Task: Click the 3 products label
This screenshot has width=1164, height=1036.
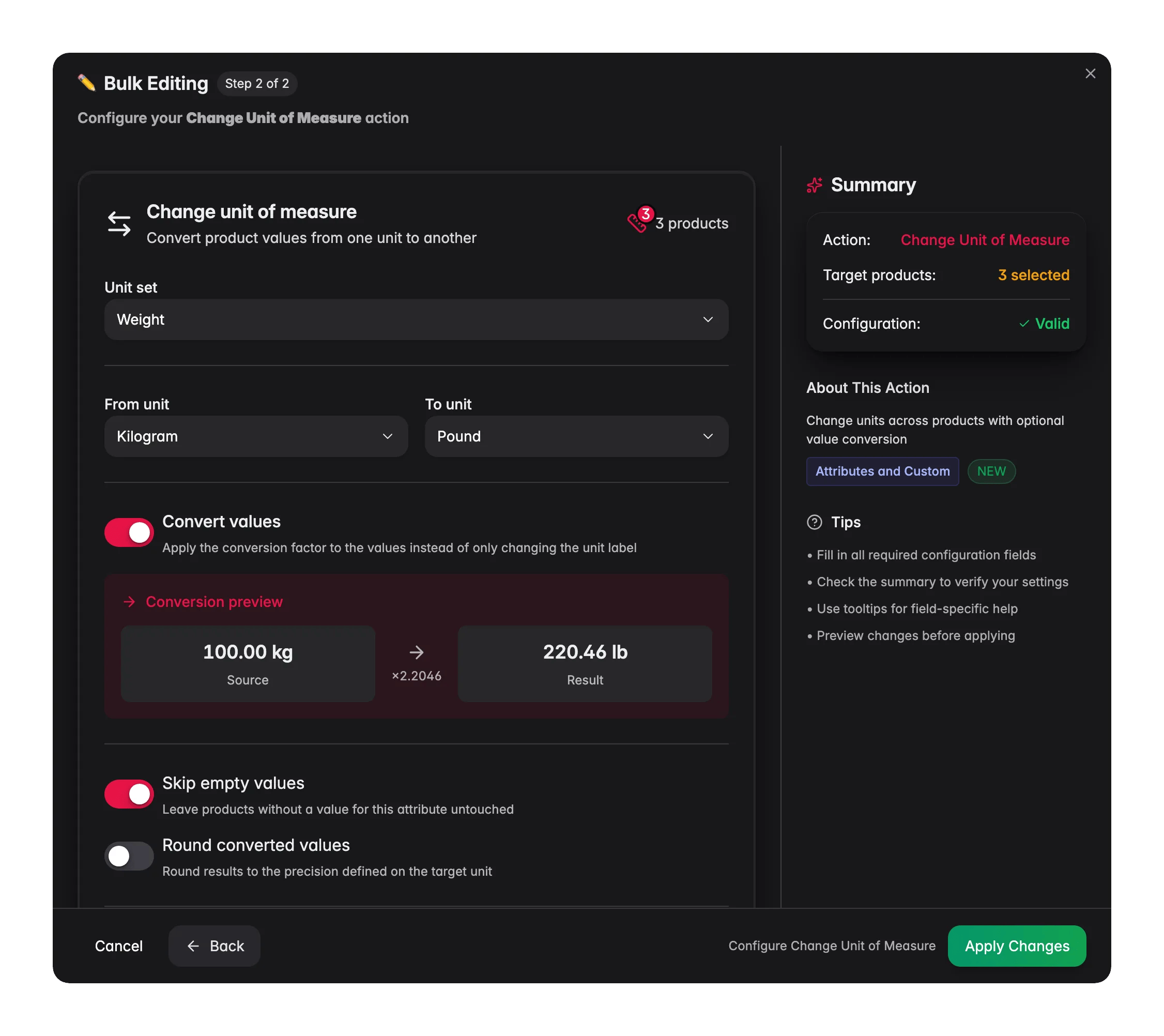Action: click(x=692, y=223)
